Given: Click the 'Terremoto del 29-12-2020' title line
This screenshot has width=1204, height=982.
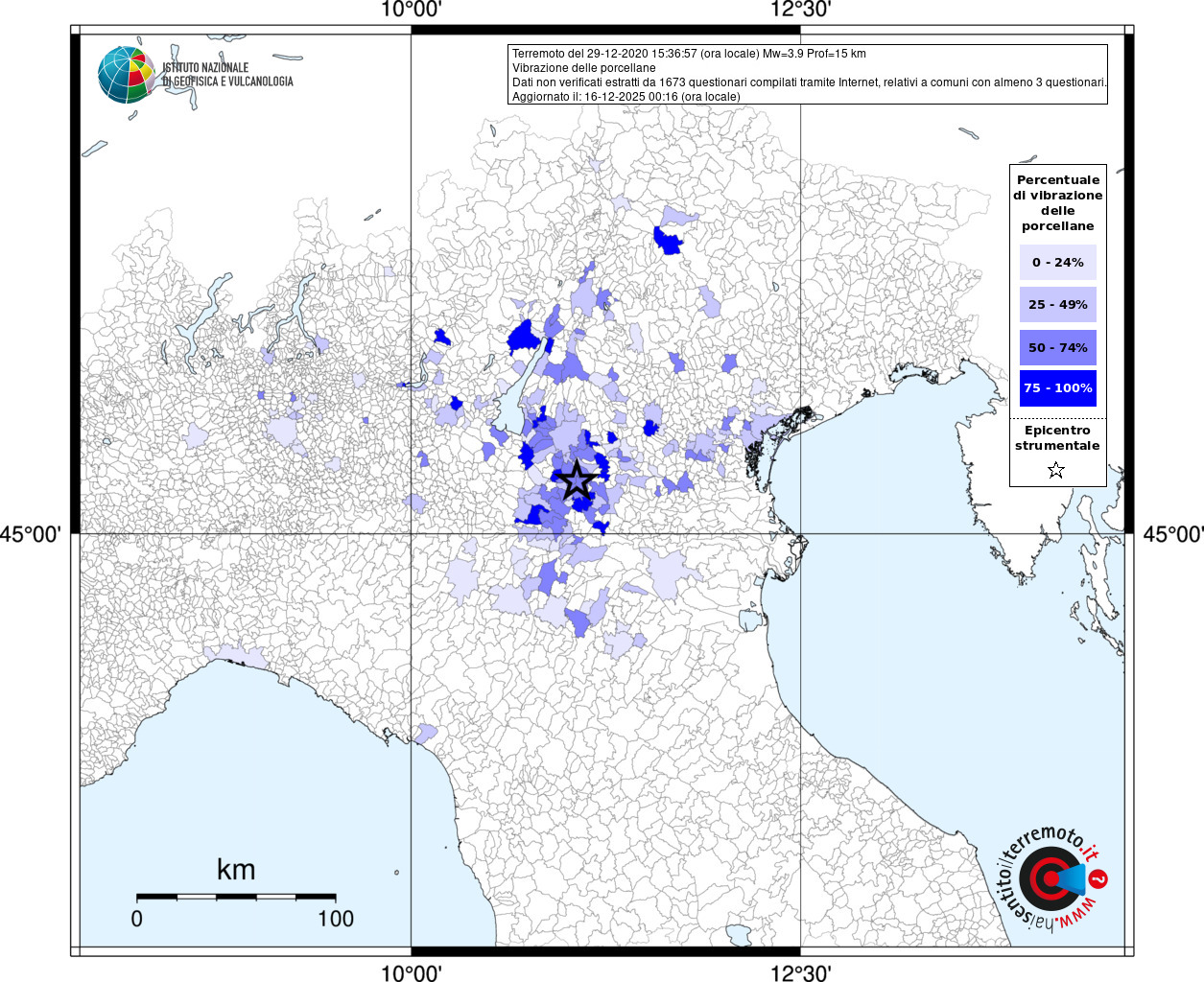Looking at the screenshot, I should tap(689, 54).
